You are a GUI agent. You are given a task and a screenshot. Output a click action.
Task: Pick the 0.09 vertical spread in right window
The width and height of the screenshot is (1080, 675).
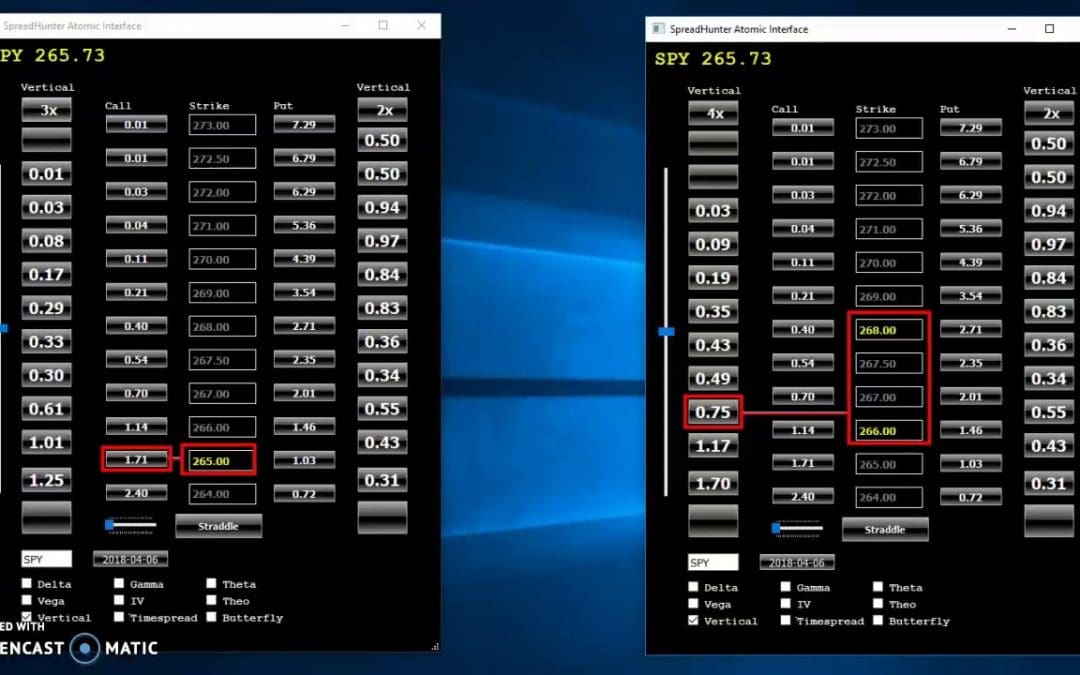[714, 245]
